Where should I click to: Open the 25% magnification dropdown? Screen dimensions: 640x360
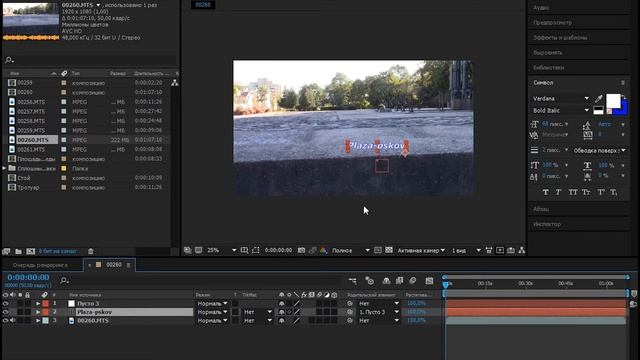222,250
